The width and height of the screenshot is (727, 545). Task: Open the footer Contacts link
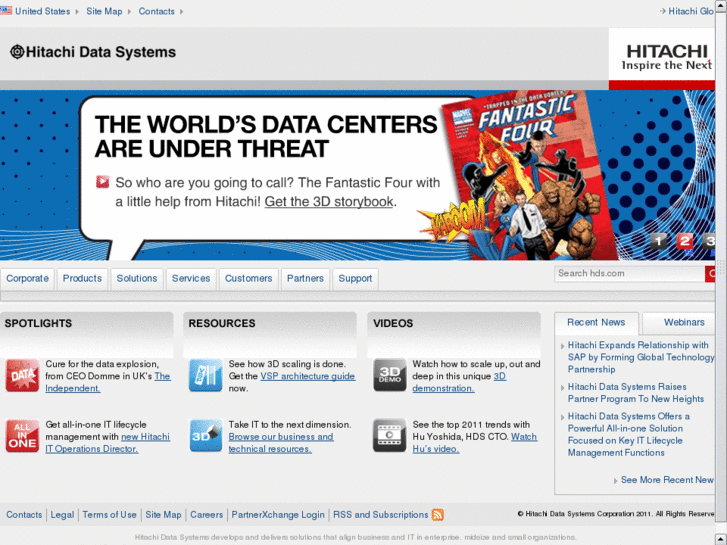pyautogui.click(x=24, y=515)
